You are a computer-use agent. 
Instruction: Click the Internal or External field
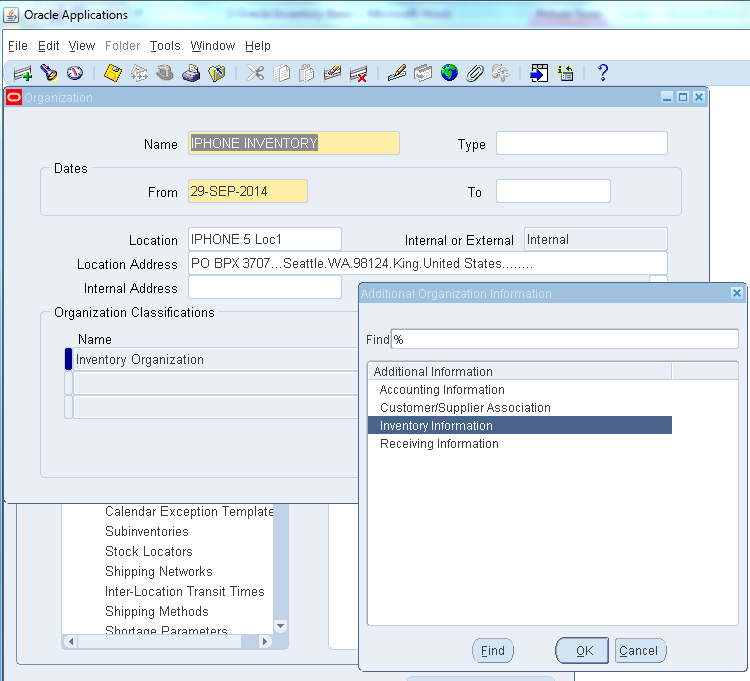pyautogui.click(x=596, y=239)
